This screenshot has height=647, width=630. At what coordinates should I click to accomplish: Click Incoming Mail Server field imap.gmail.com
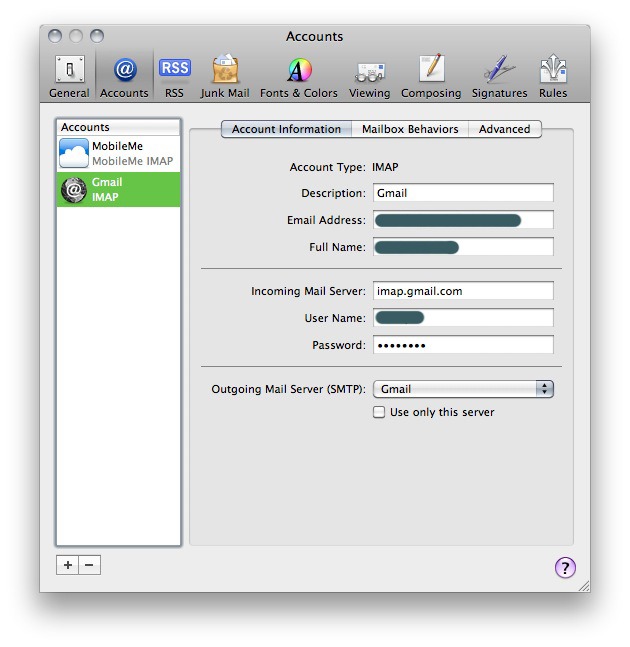[463, 291]
